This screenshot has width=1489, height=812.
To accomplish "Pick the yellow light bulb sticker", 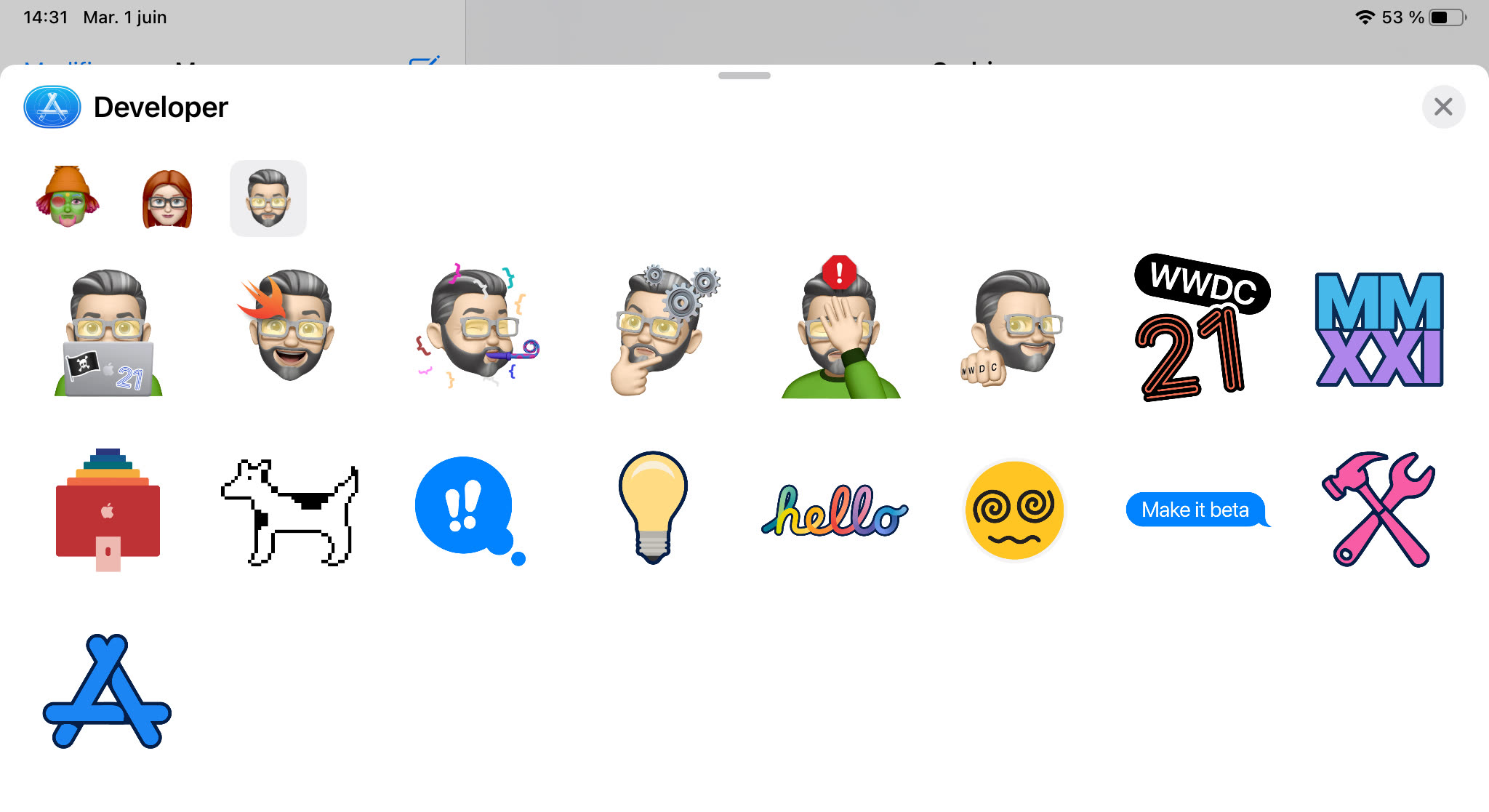I will (652, 507).
